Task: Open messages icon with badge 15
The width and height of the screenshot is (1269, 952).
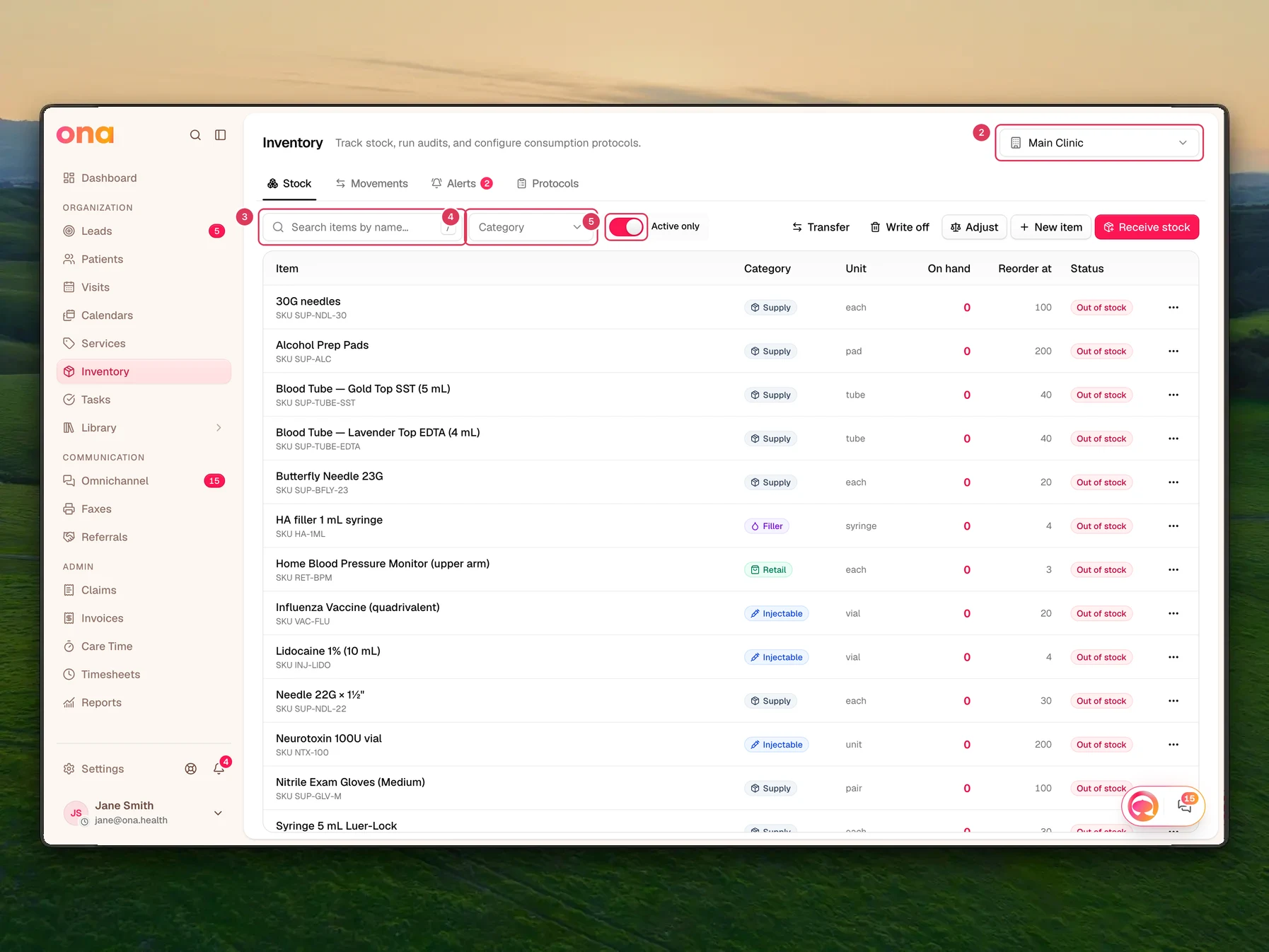Action: [x=1185, y=805]
